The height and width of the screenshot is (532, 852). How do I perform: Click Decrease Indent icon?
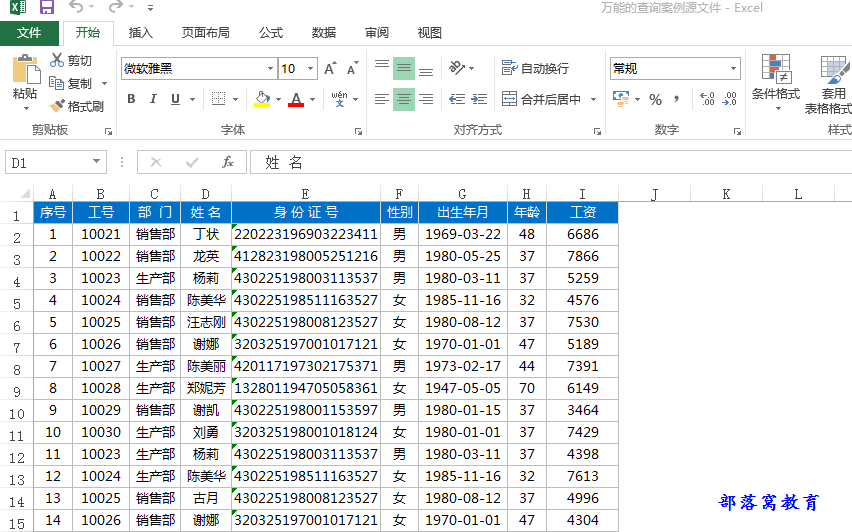pyautogui.click(x=457, y=99)
